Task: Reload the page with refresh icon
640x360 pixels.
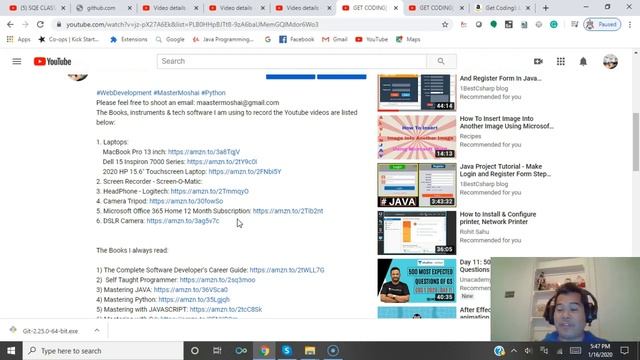Action: (x=40, y=24)
